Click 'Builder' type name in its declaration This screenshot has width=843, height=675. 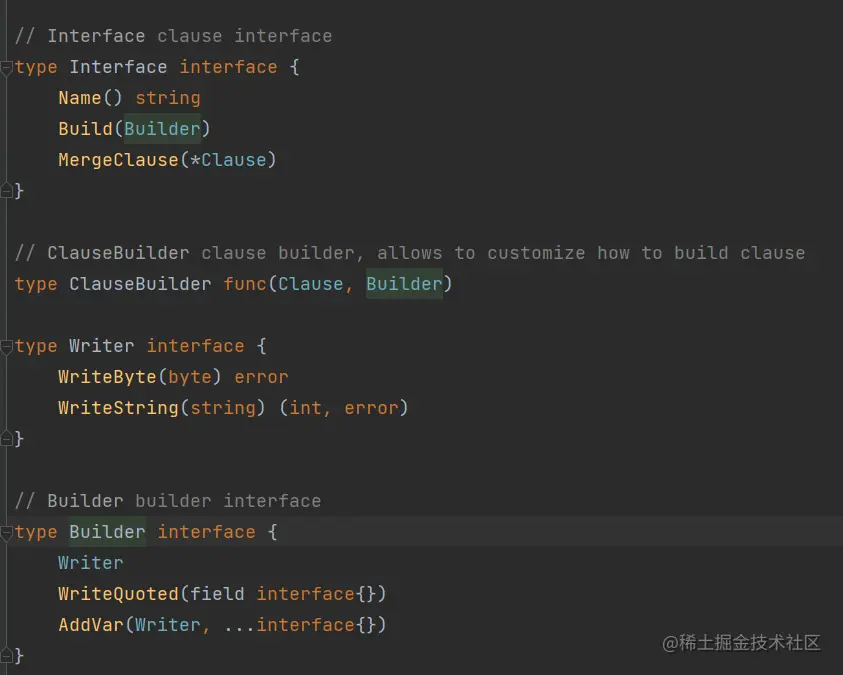(x=107, y=532)
